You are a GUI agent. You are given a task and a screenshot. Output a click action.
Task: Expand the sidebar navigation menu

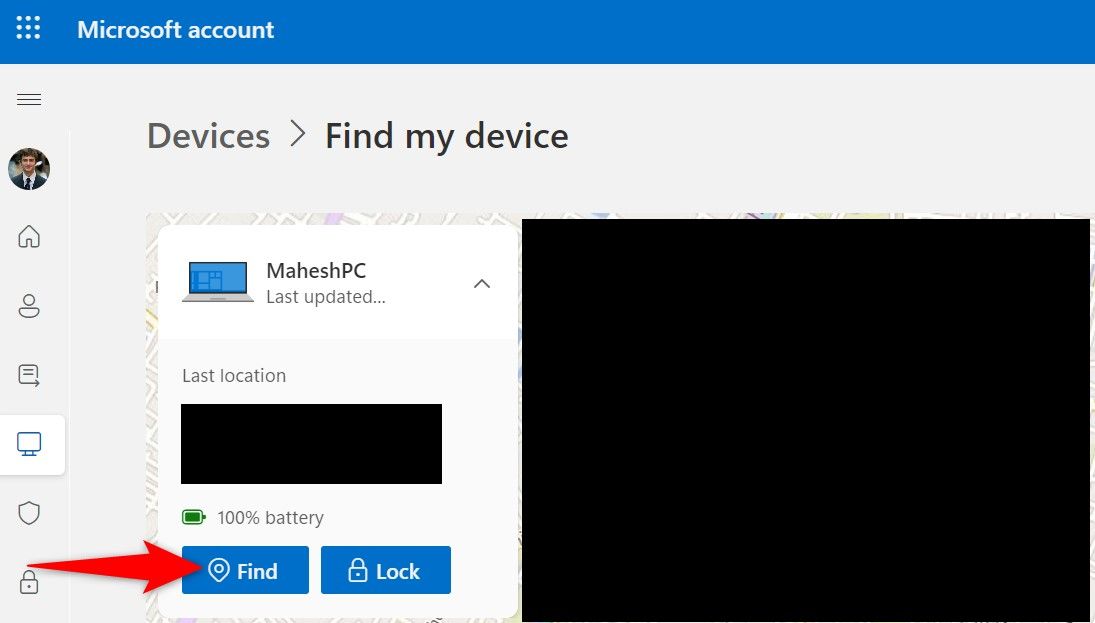pos(28,98)
